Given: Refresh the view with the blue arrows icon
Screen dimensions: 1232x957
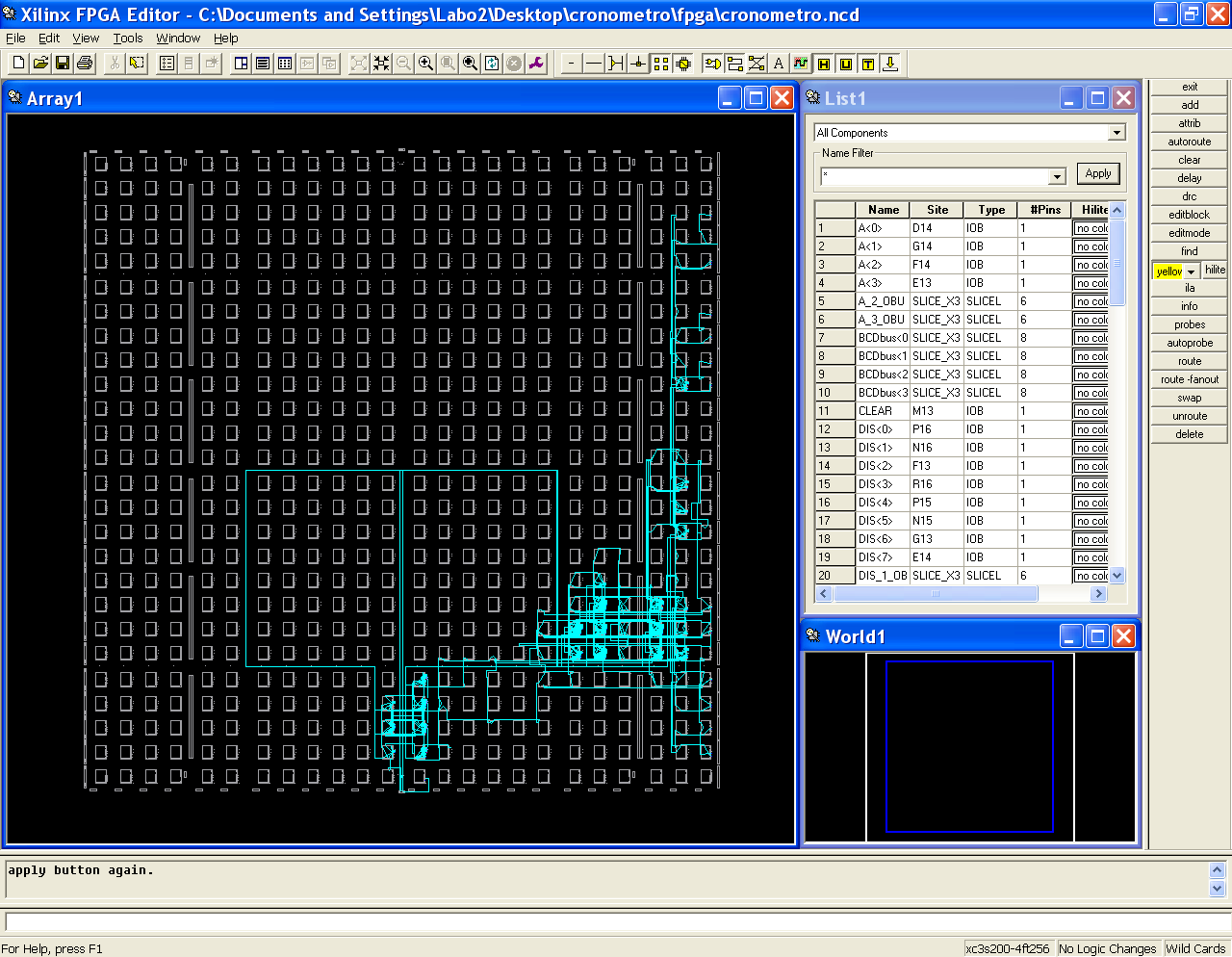Looking at the screenshot, I should click(492, 63).
